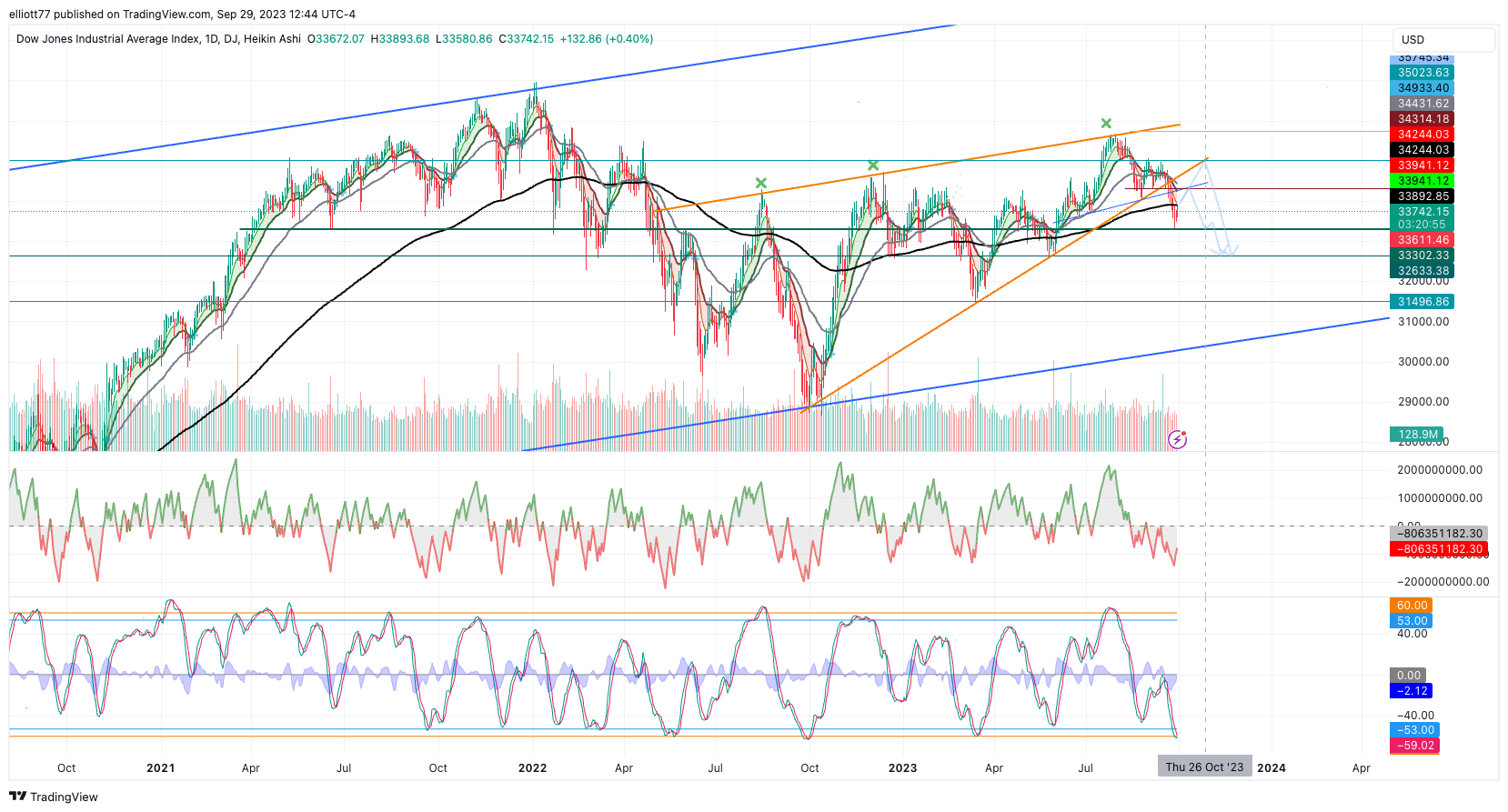
Task: Click the 2023 year label on time axis
Action: coord(903,768)
